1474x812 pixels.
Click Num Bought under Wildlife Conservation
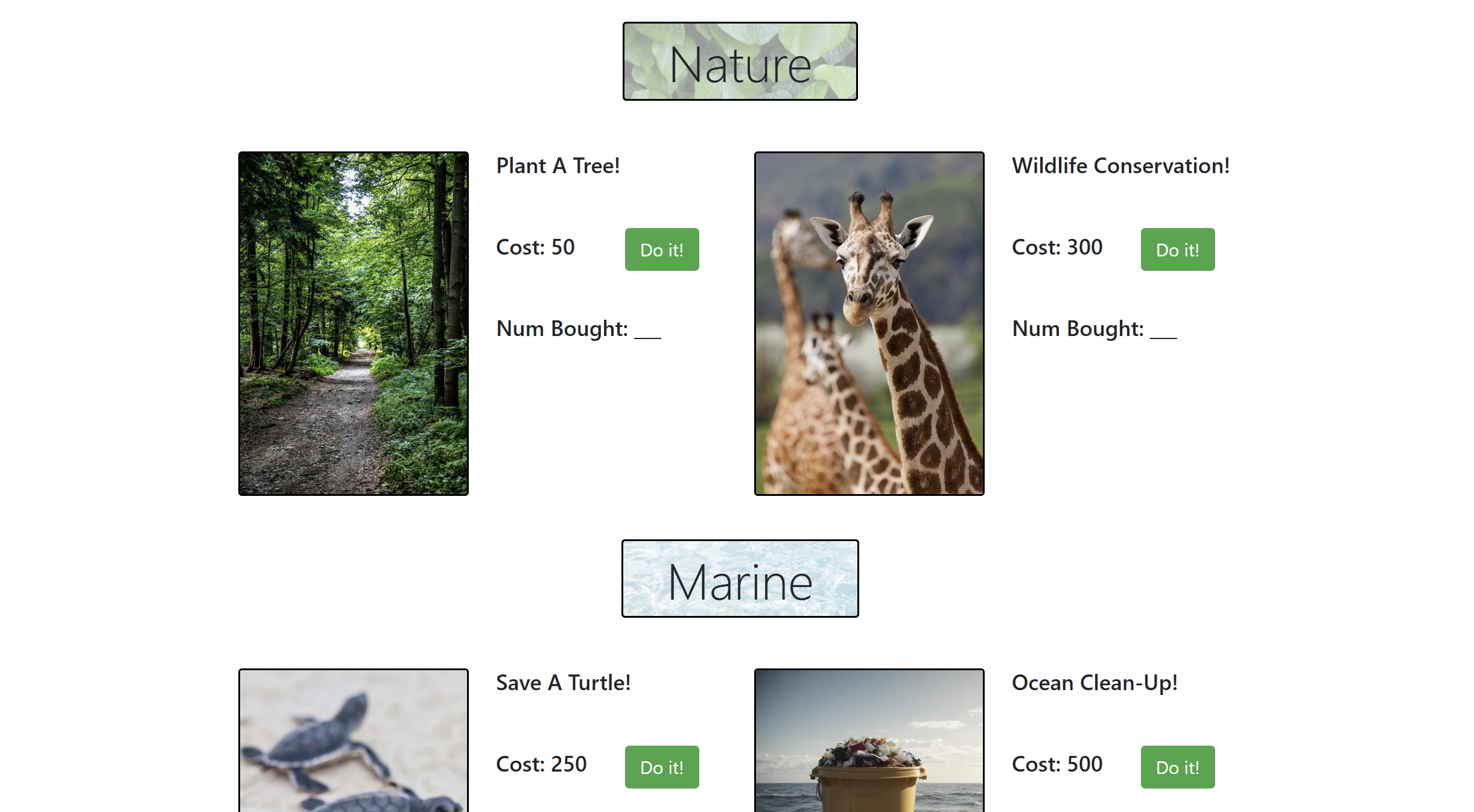[x=1094, y=329]
